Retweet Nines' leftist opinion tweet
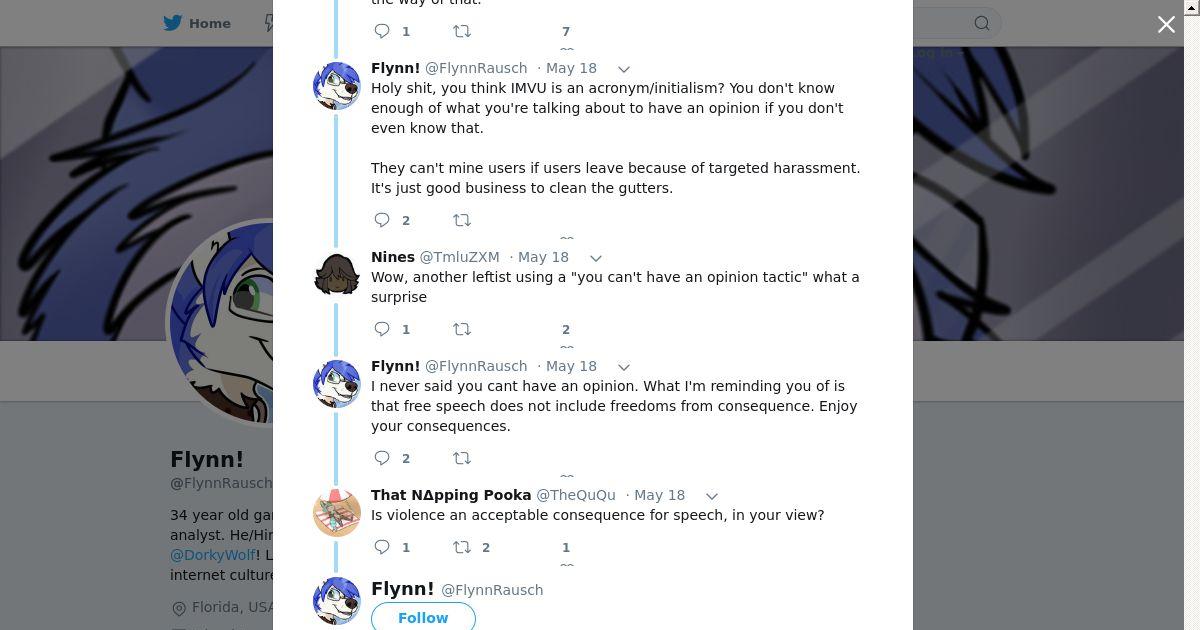This screenshot has height=630, width=1200. click(x=462, y=329)
